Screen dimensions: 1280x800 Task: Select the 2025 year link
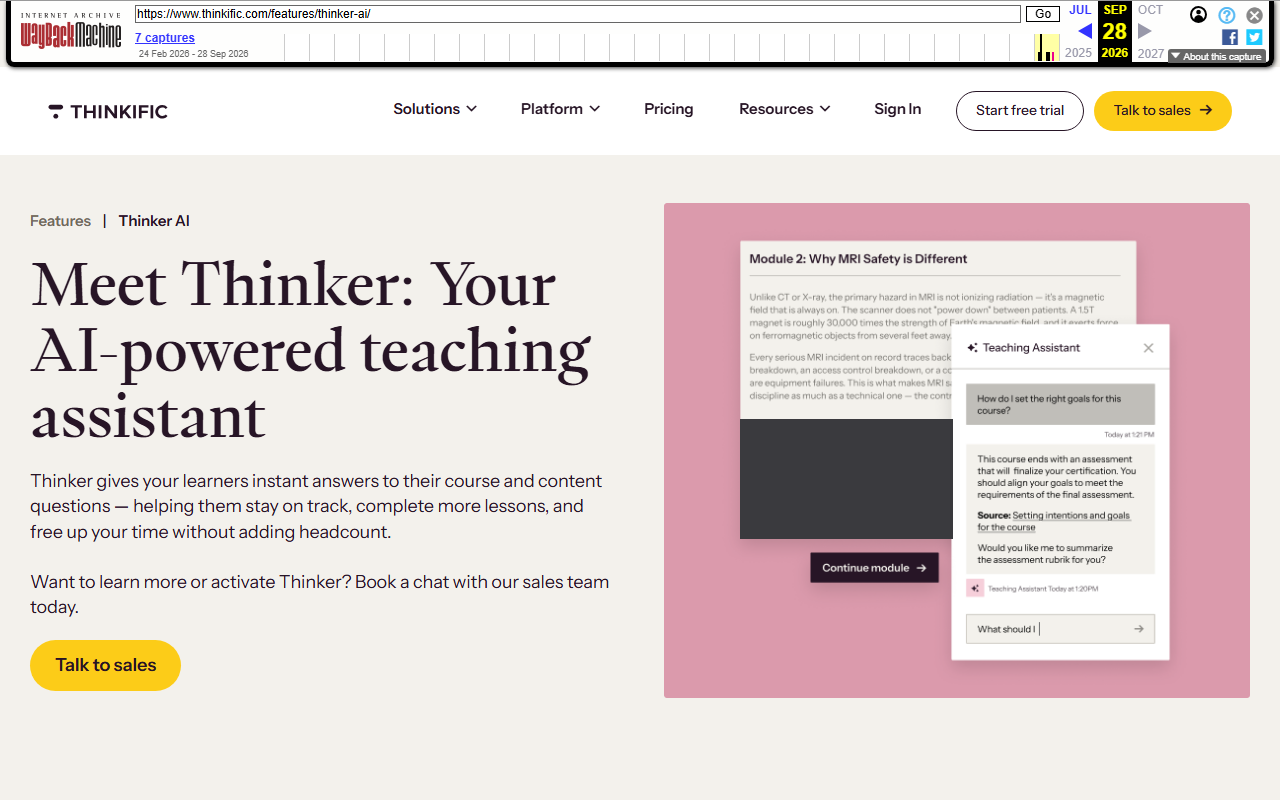coord(1079,53)
